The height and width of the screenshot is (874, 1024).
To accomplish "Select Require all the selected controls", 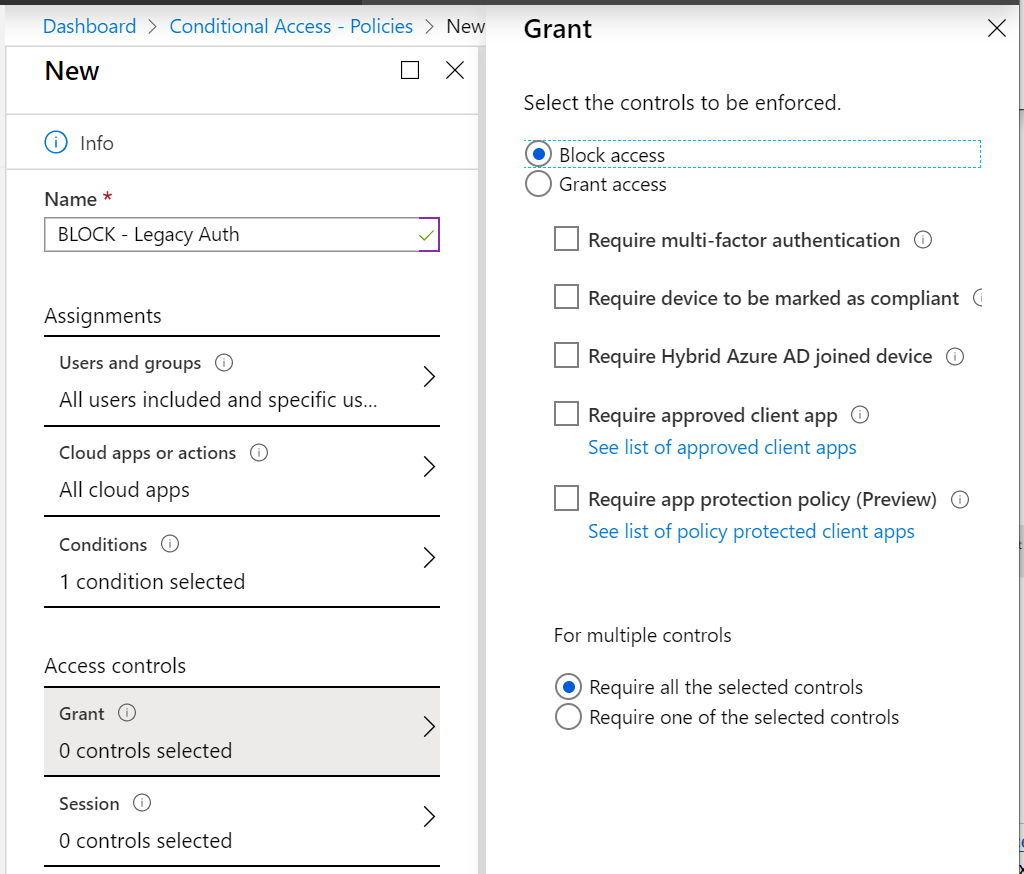I will 568,687.
